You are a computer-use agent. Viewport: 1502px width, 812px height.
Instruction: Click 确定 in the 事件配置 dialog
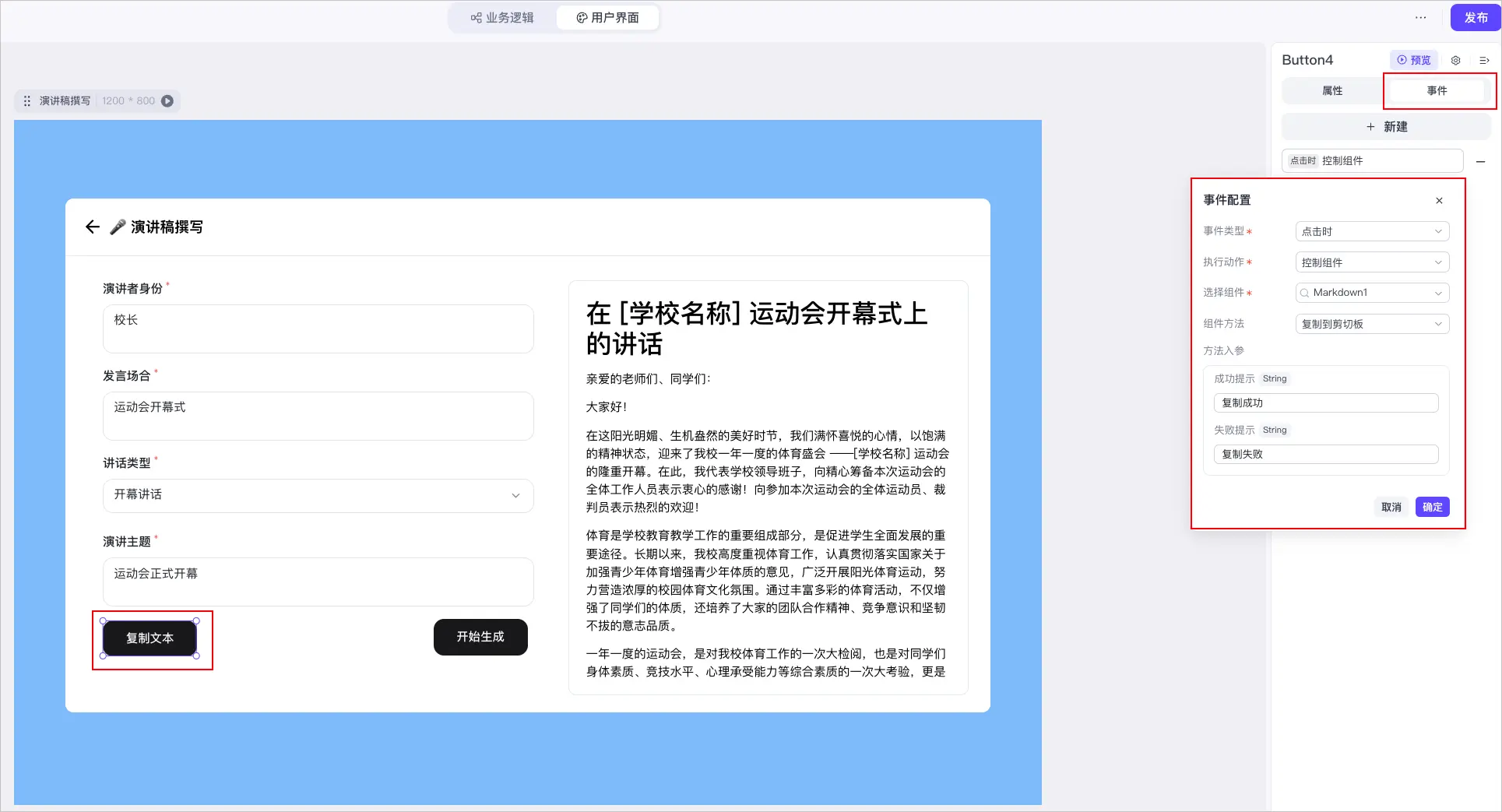[1432, 507]
